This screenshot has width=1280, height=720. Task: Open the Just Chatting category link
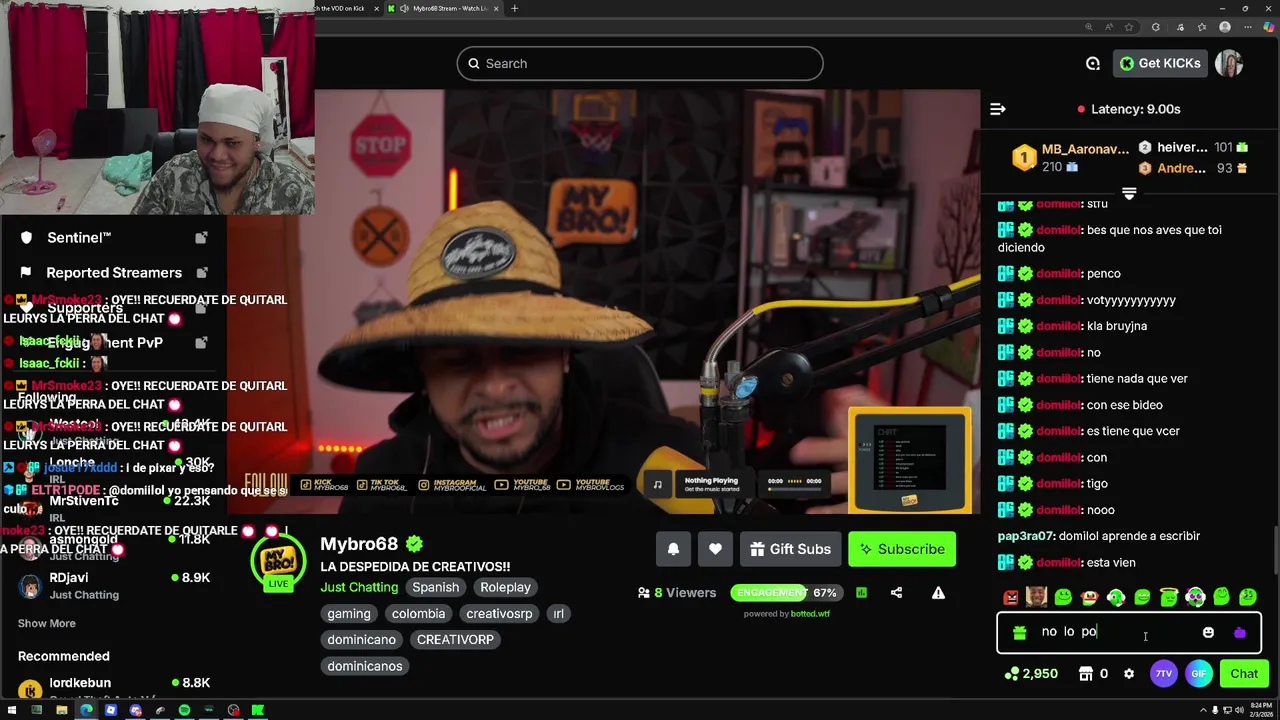coord(359,587)
